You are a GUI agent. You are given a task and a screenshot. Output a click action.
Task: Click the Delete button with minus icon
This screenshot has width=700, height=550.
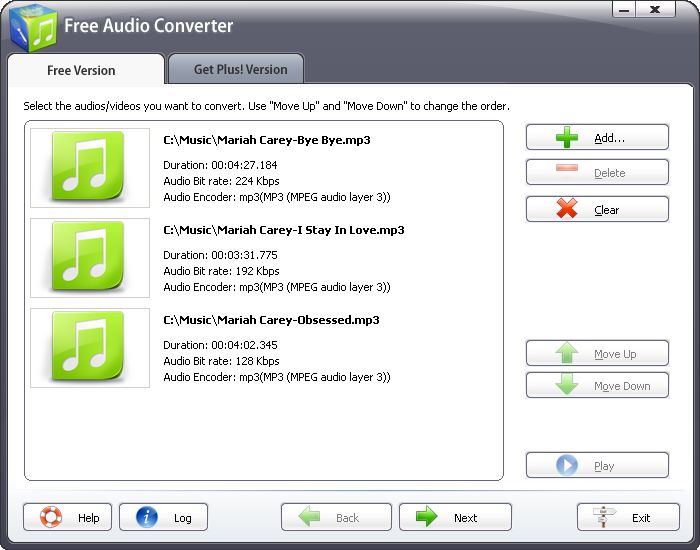click(597, 173)
